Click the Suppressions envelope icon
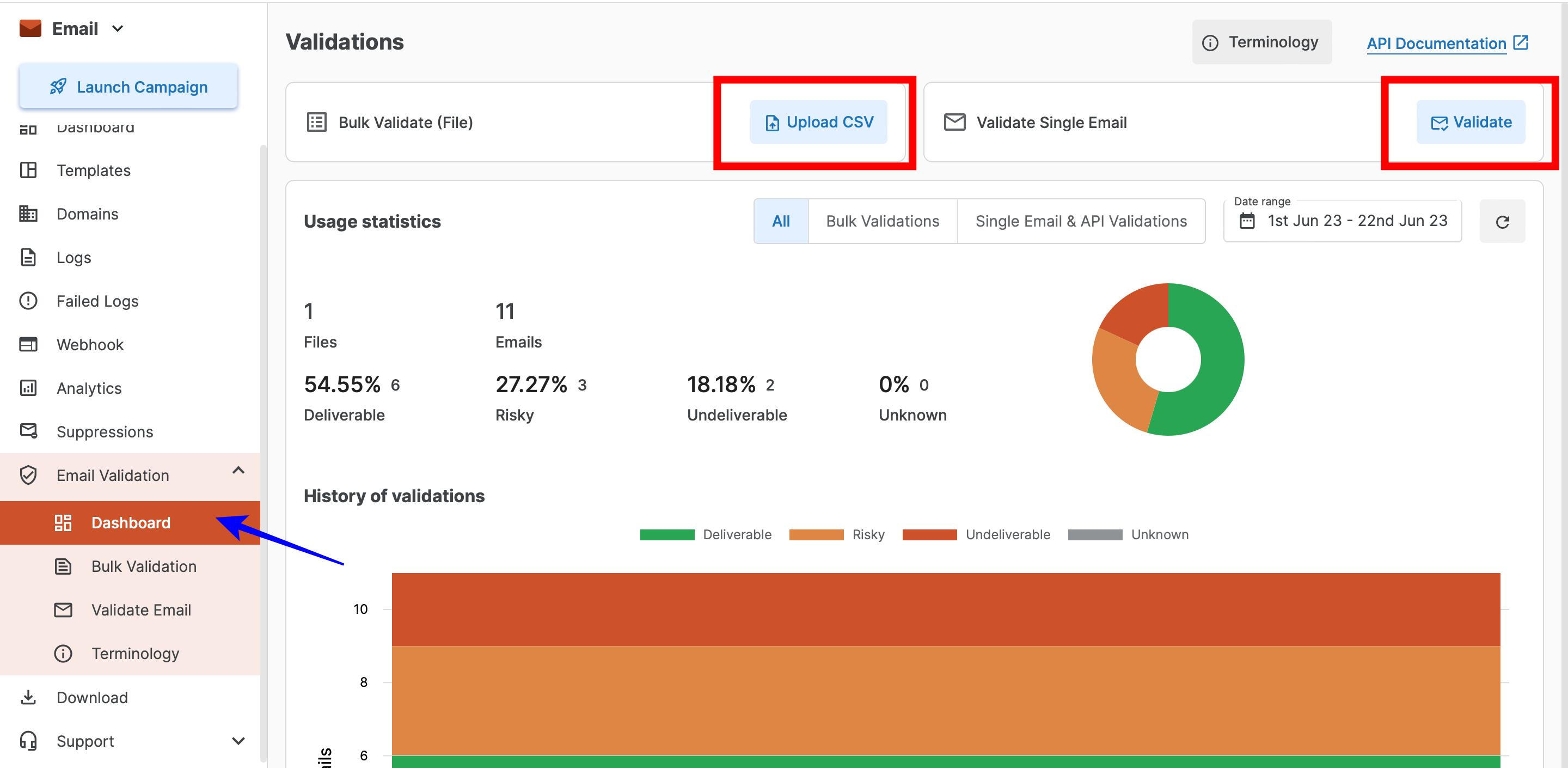The height and width of the screenshot is (768, 1568). tap(29, 431)
